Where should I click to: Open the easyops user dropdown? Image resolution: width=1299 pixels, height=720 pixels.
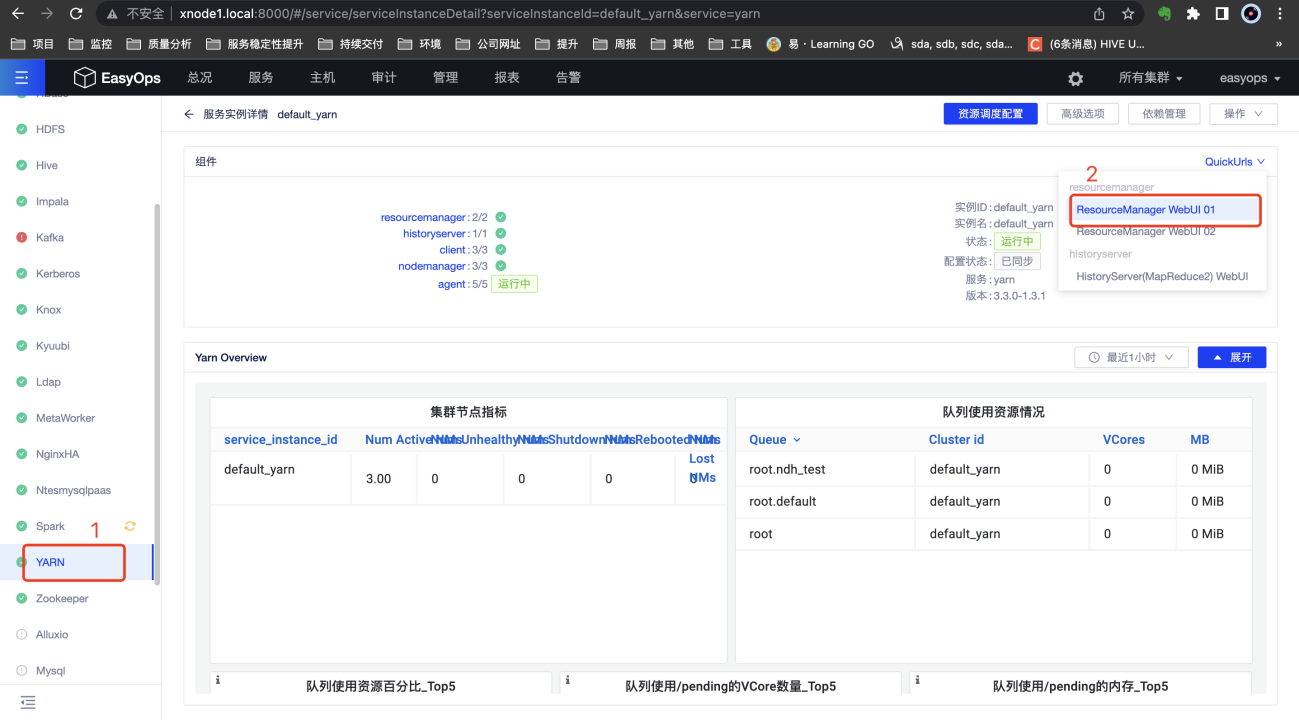tap(1250, 78)
